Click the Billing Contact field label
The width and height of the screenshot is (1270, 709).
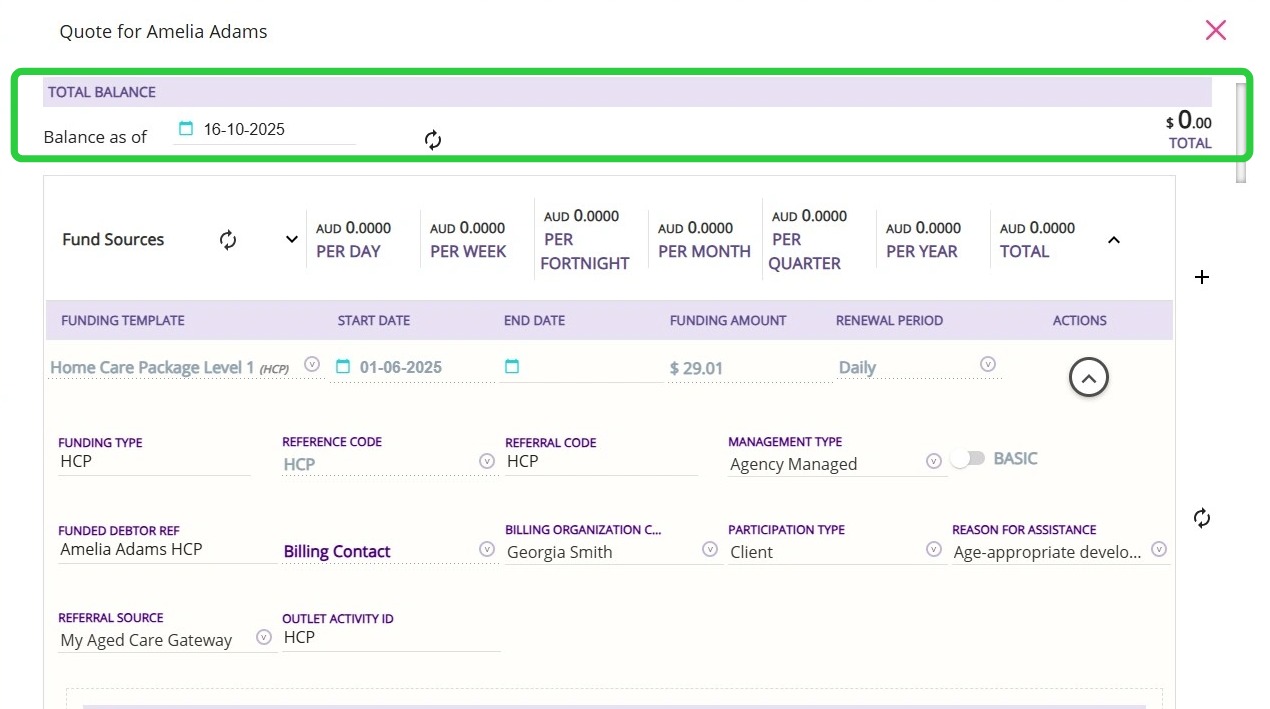point(337,552)
